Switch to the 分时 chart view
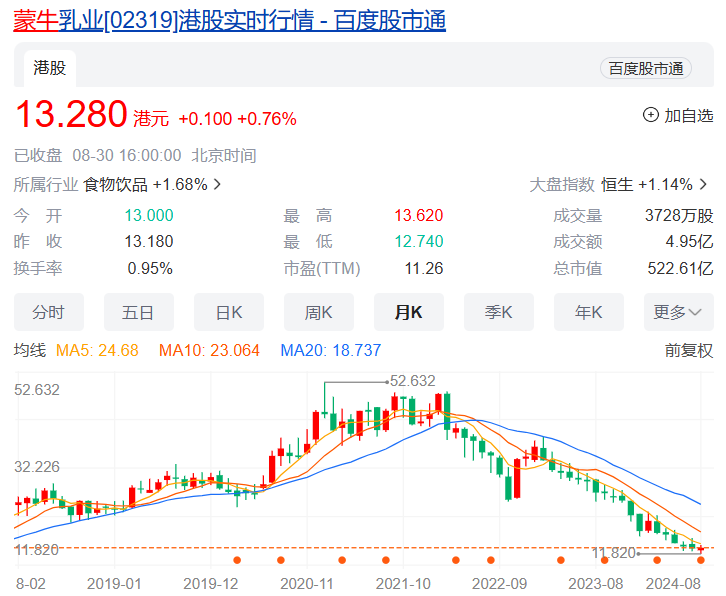This screenshot has width=726, height=596. pos(48,312)
